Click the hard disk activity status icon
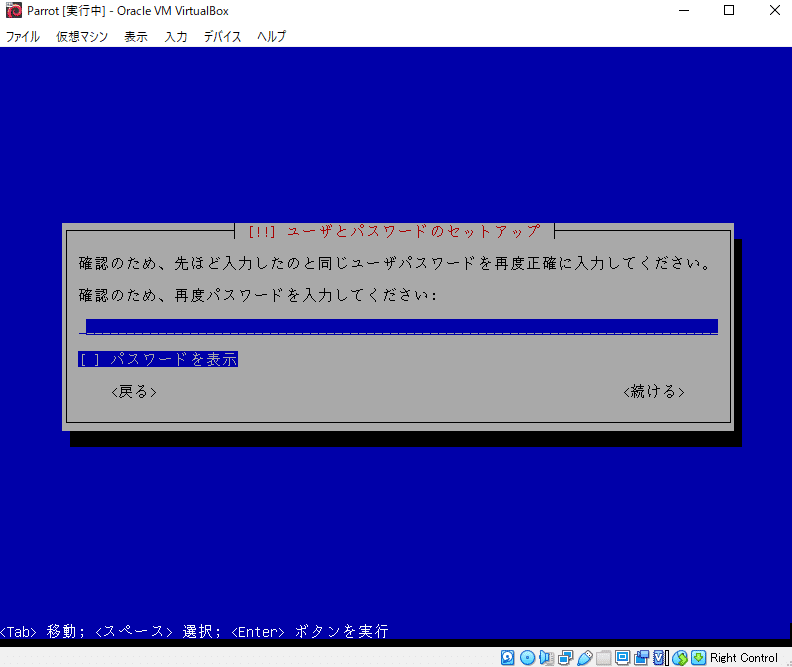792x667 pixels. pyautogui.click(x=508, y=657)
